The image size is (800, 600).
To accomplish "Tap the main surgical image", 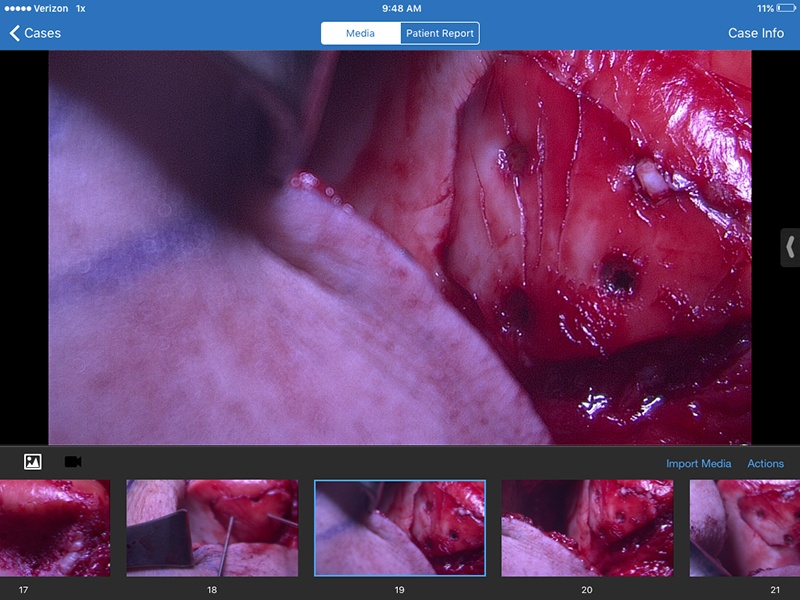I will pos(400,247).
